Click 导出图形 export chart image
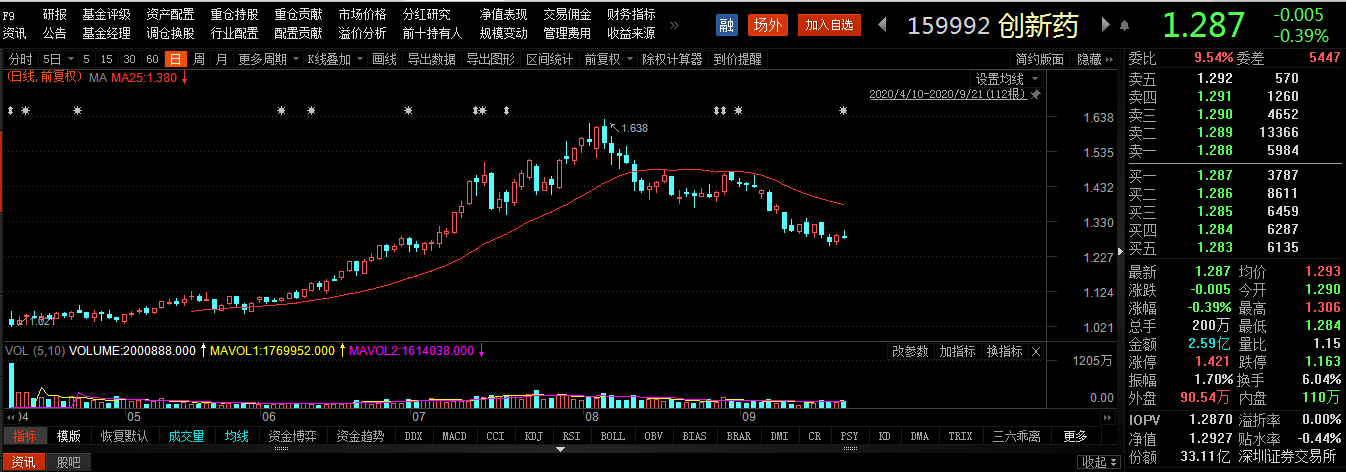 [490, 60]
